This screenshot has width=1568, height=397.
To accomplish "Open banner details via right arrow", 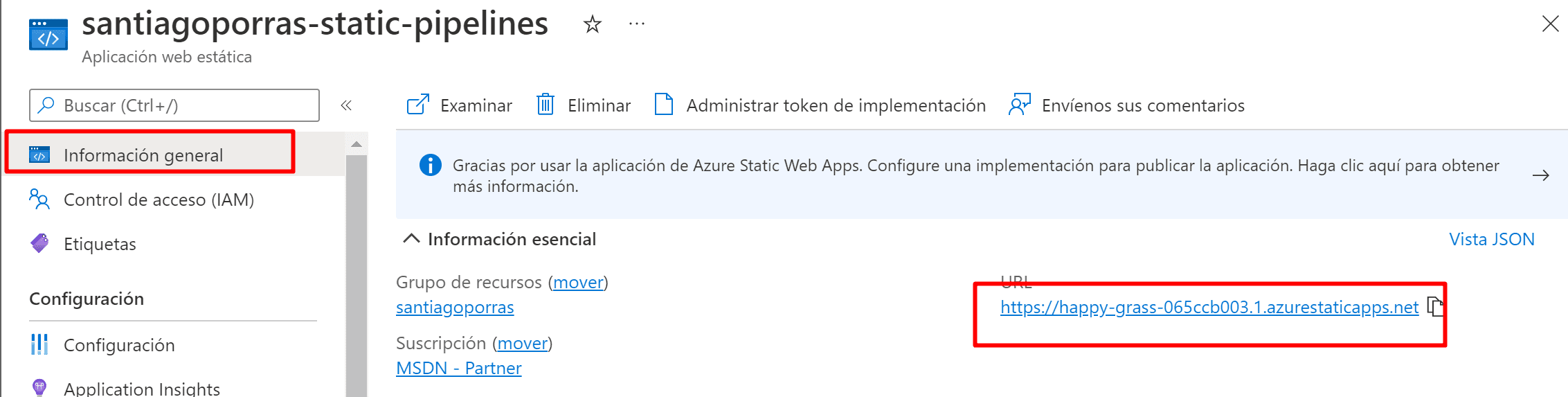I will [1541, 175].
